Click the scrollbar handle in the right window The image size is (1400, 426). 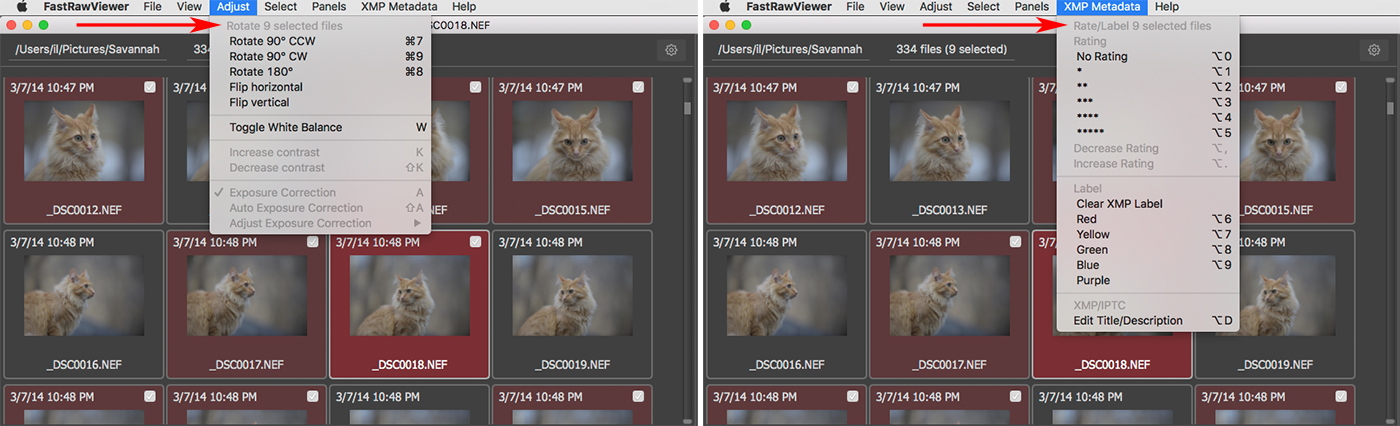tap(1390, 108)
